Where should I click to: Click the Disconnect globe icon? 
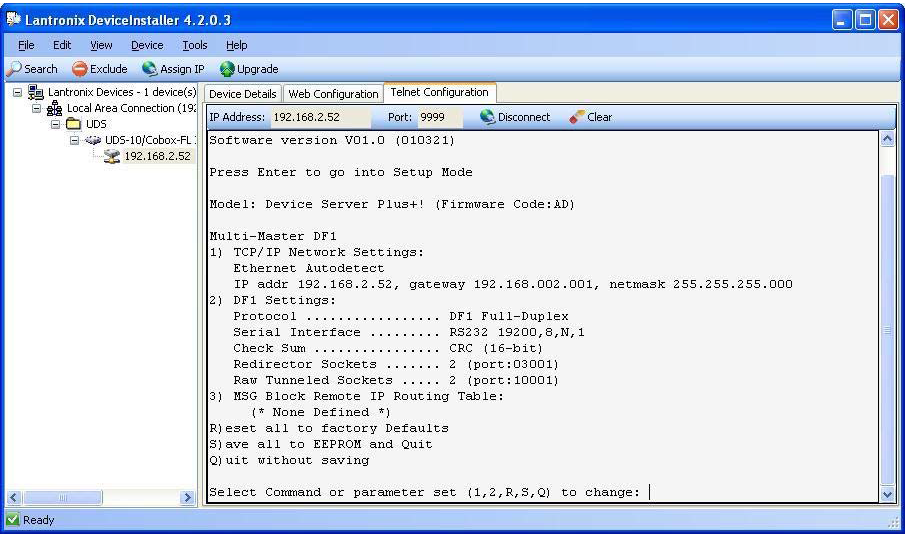click(487, 117)
